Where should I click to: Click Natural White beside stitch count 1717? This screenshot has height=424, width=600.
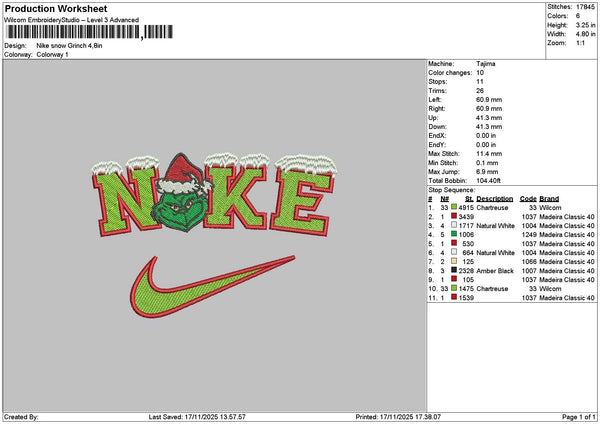click(x=496, y=226)
